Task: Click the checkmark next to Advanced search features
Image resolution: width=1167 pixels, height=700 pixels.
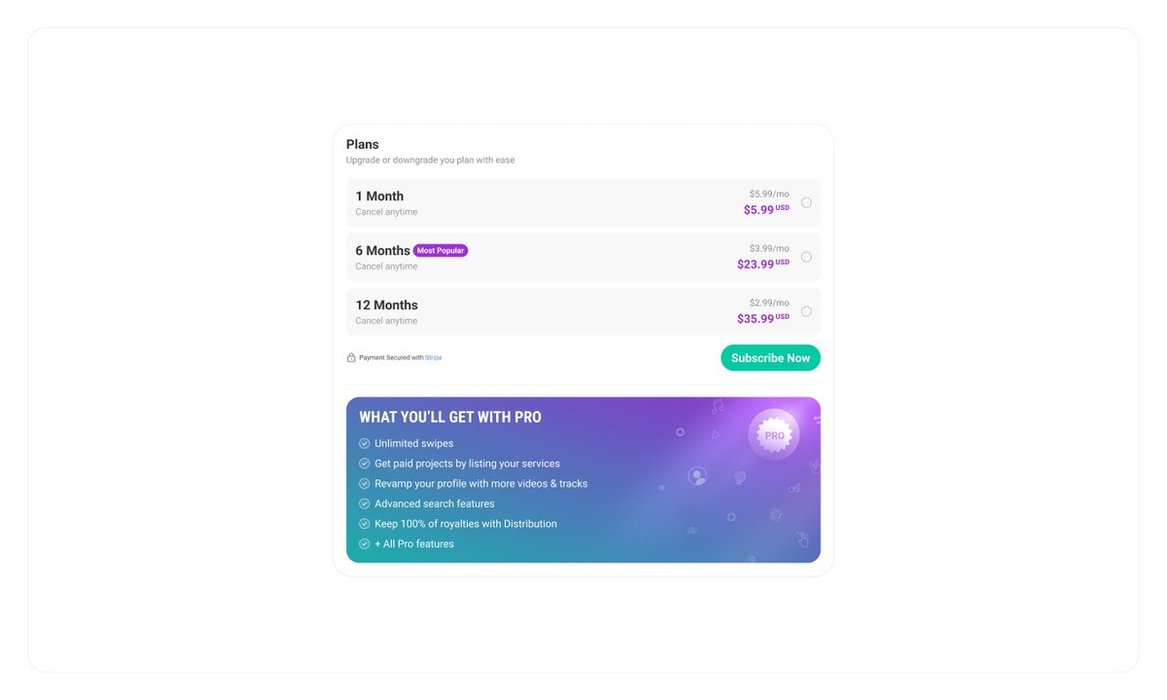Action: pos(364,504)
